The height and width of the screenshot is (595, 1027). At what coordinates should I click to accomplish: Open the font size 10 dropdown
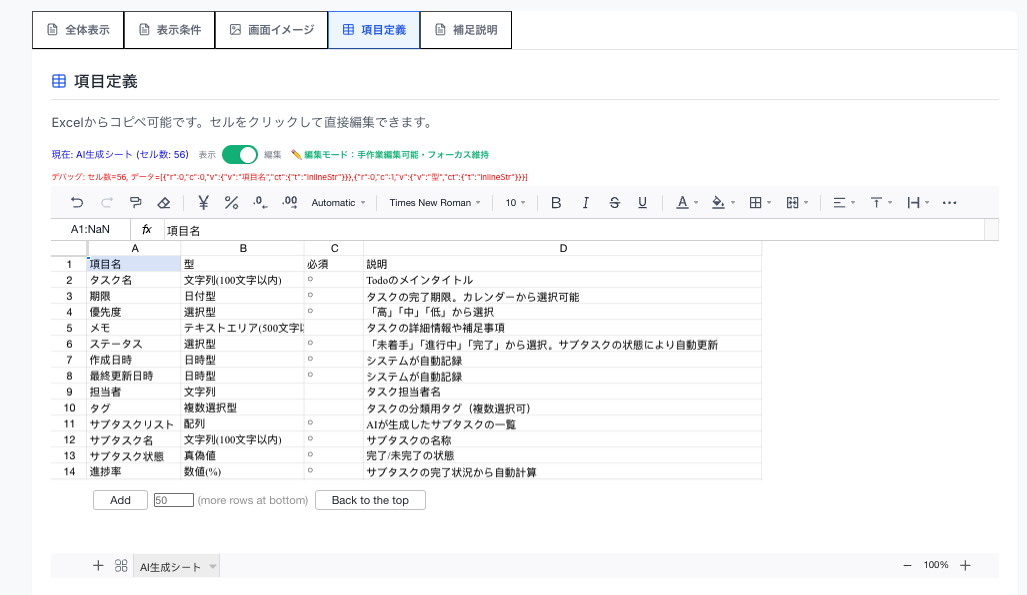[515, 203]
